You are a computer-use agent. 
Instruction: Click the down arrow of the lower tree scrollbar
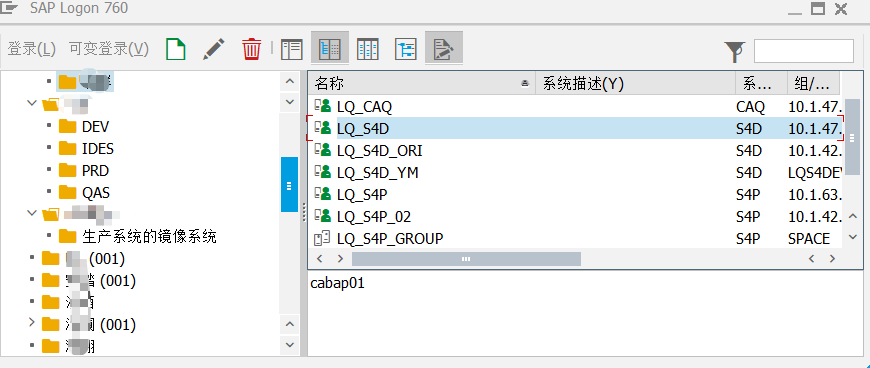click(x=289, y=345)
